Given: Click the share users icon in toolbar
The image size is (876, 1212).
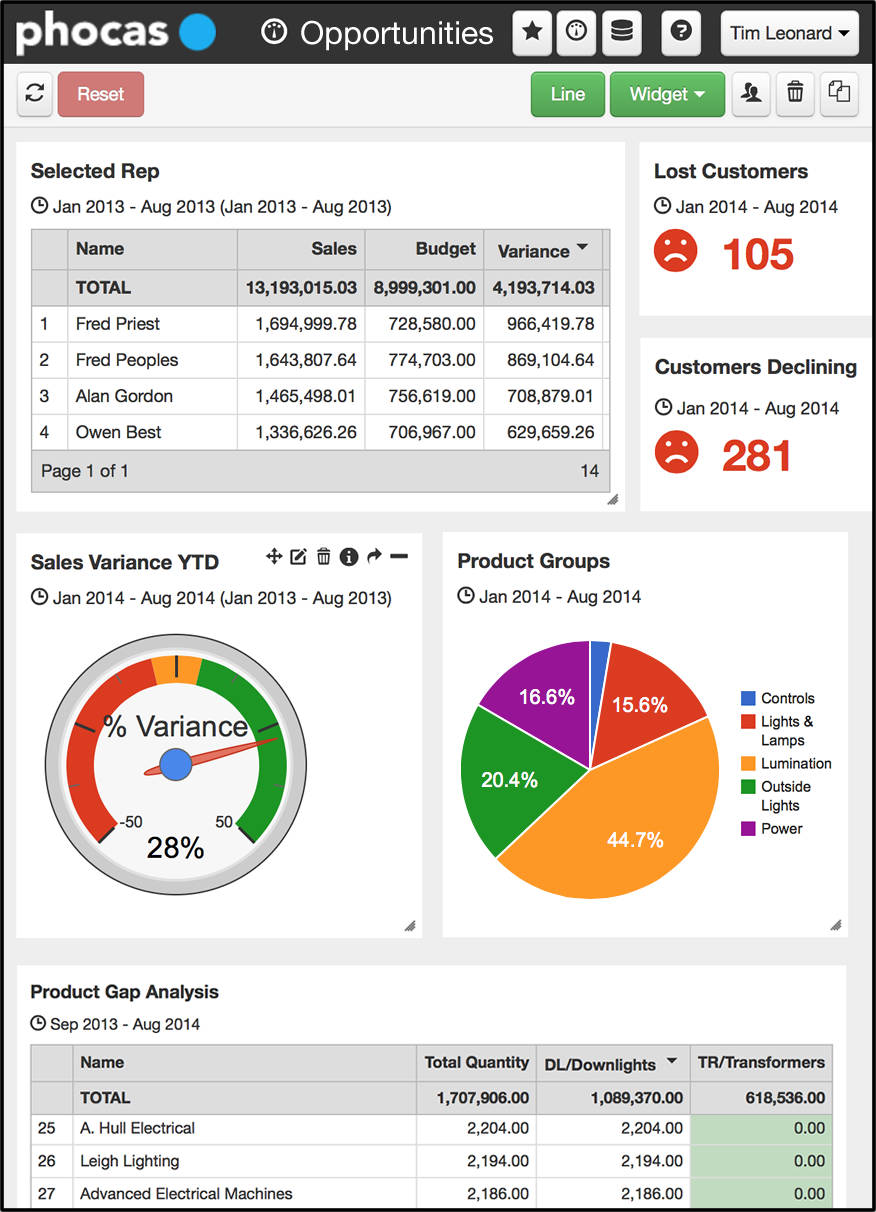Looking at the screenshot, I should (751, 94).
